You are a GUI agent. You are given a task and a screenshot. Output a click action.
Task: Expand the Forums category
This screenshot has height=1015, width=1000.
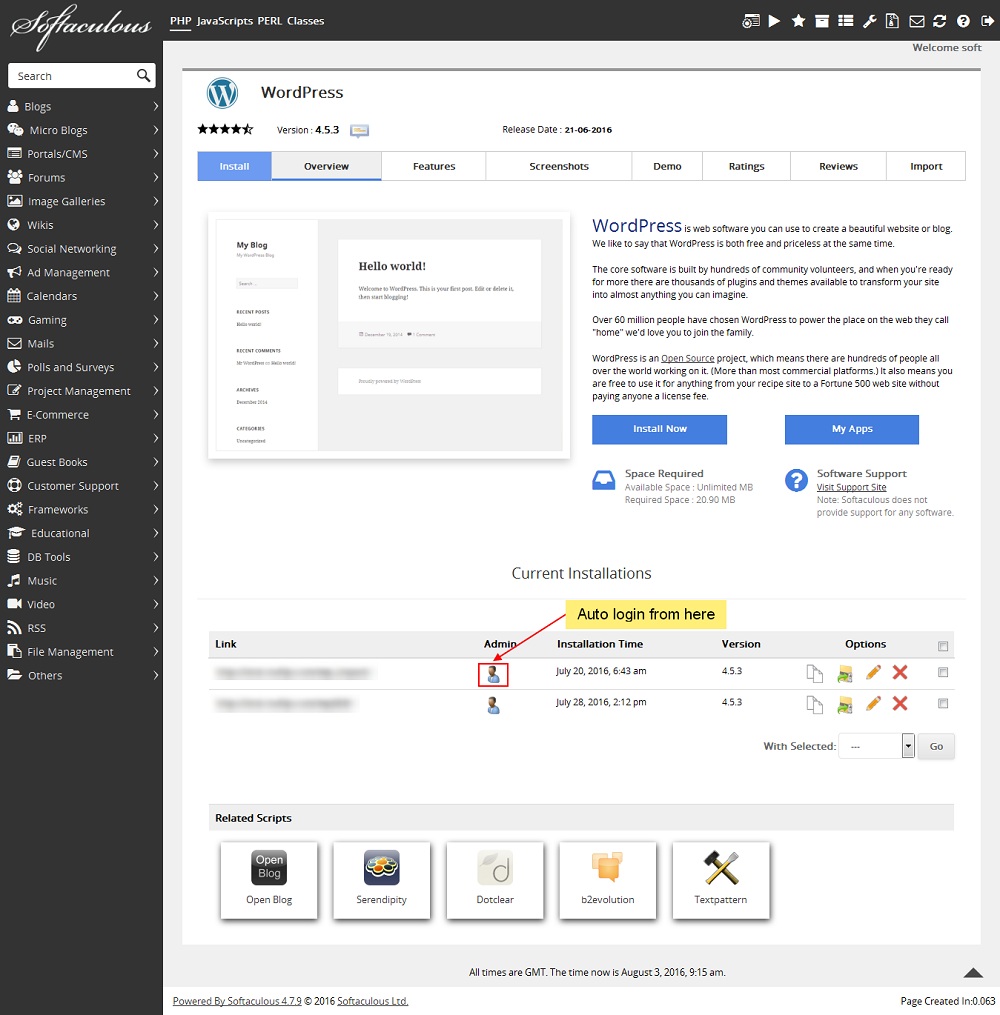click(82, 177)
